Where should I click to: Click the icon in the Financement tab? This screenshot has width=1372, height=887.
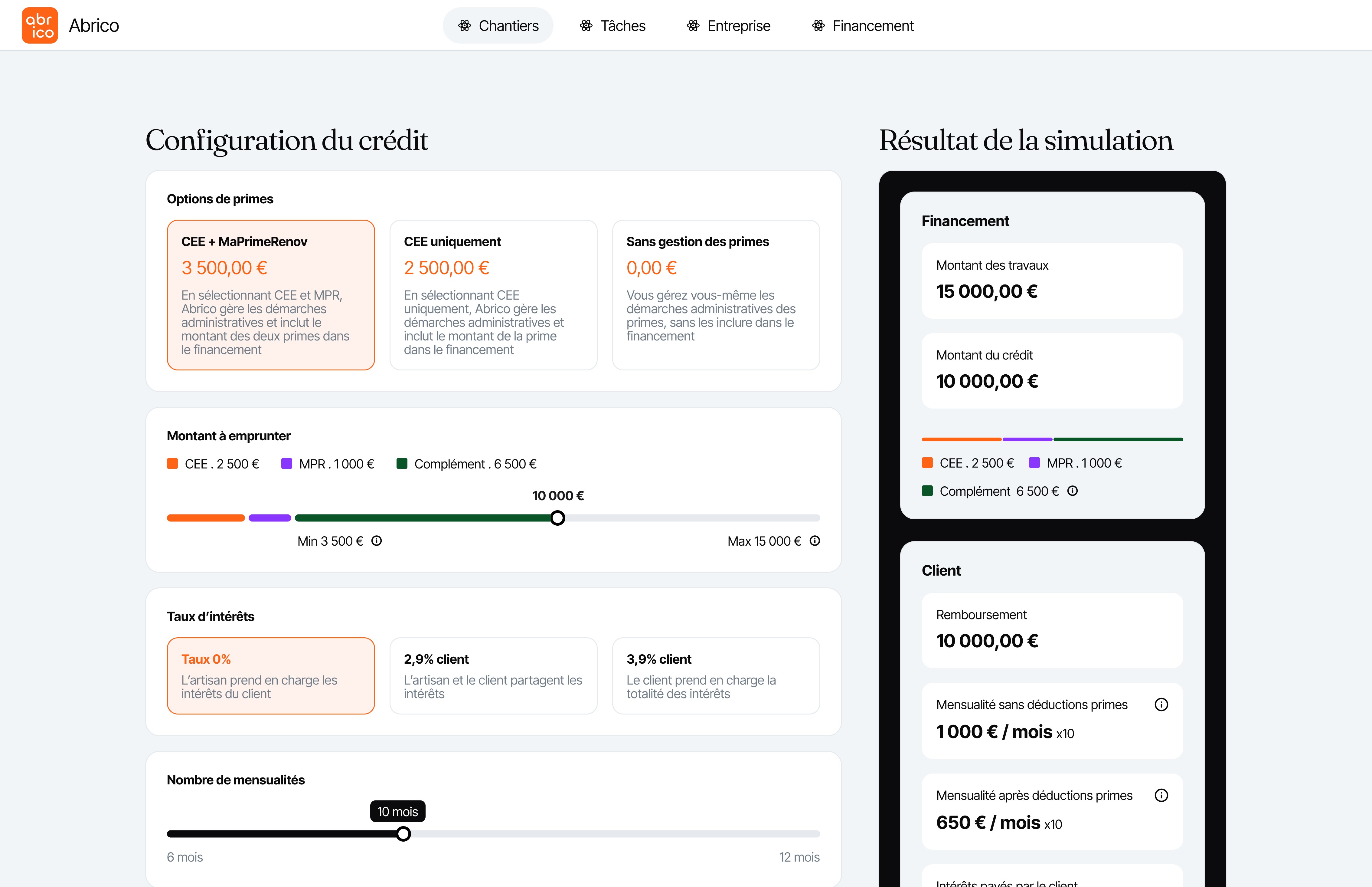point(818,25)
